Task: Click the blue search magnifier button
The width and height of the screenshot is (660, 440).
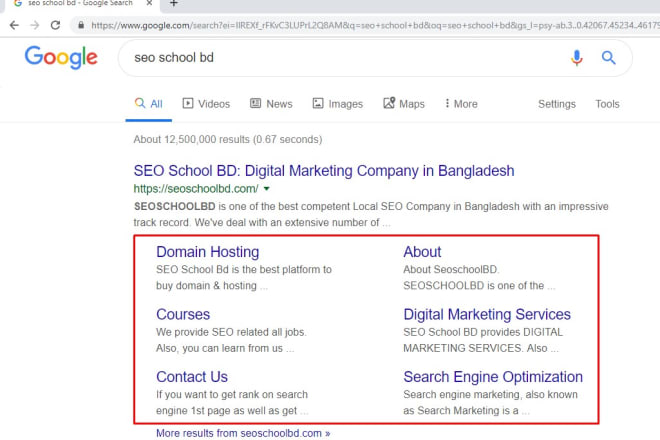Action: tap(608, 58)
